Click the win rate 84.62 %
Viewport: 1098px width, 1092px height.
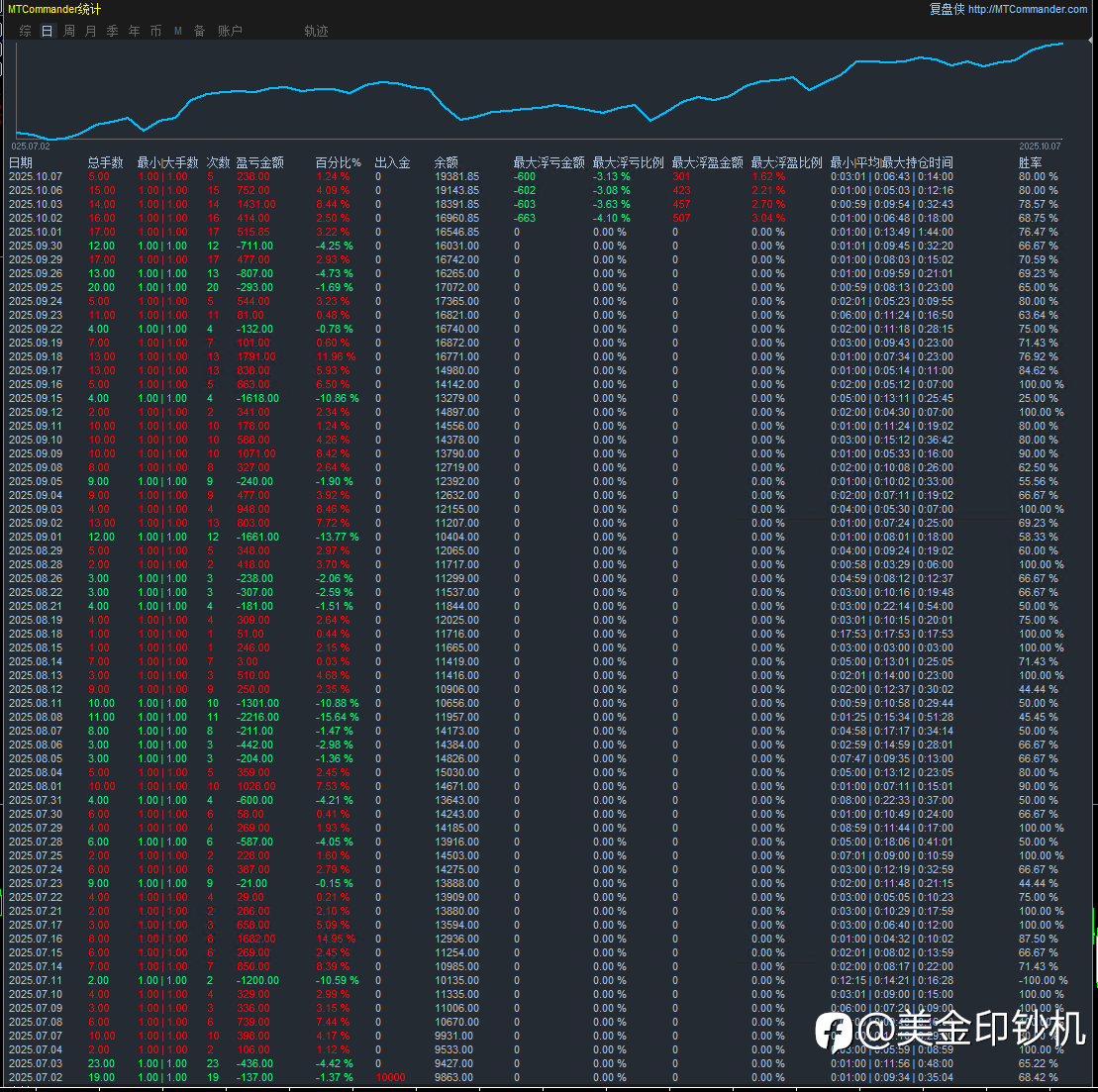tap(1038, 370)
